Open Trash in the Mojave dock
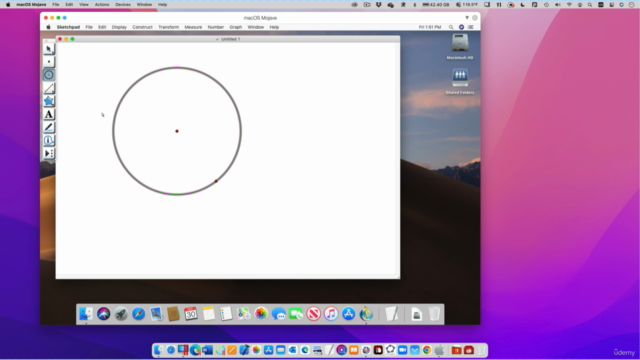640x360 pixels. tap(434, 314)
